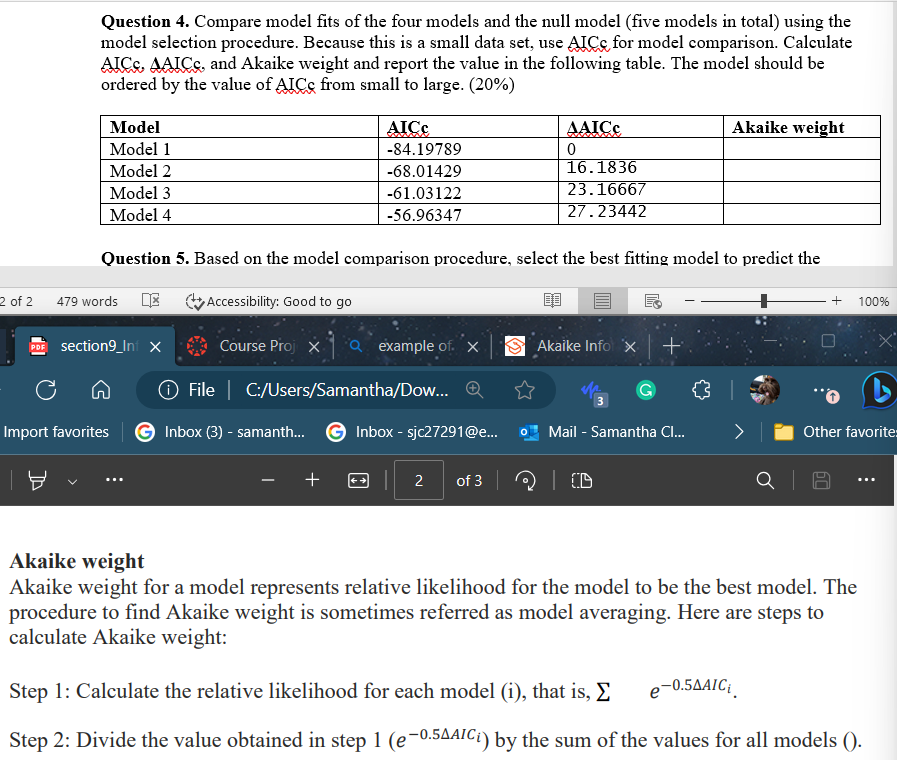Click the 479 words count

click(87, 301)
